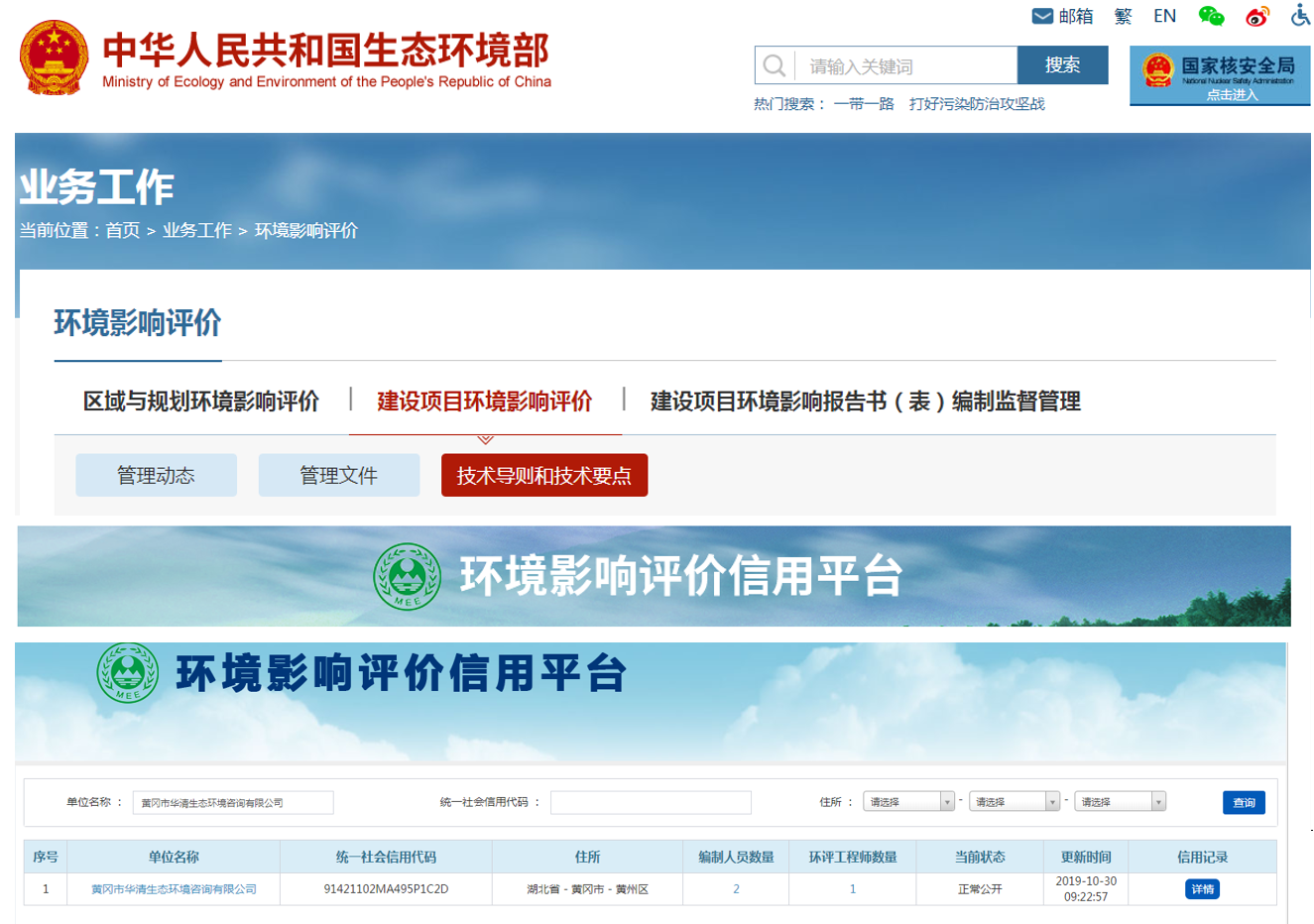Open the Weibo icon in header
Image resolution: width=1314 pixels, height=924 pixels.
(x=1257, y=16)
